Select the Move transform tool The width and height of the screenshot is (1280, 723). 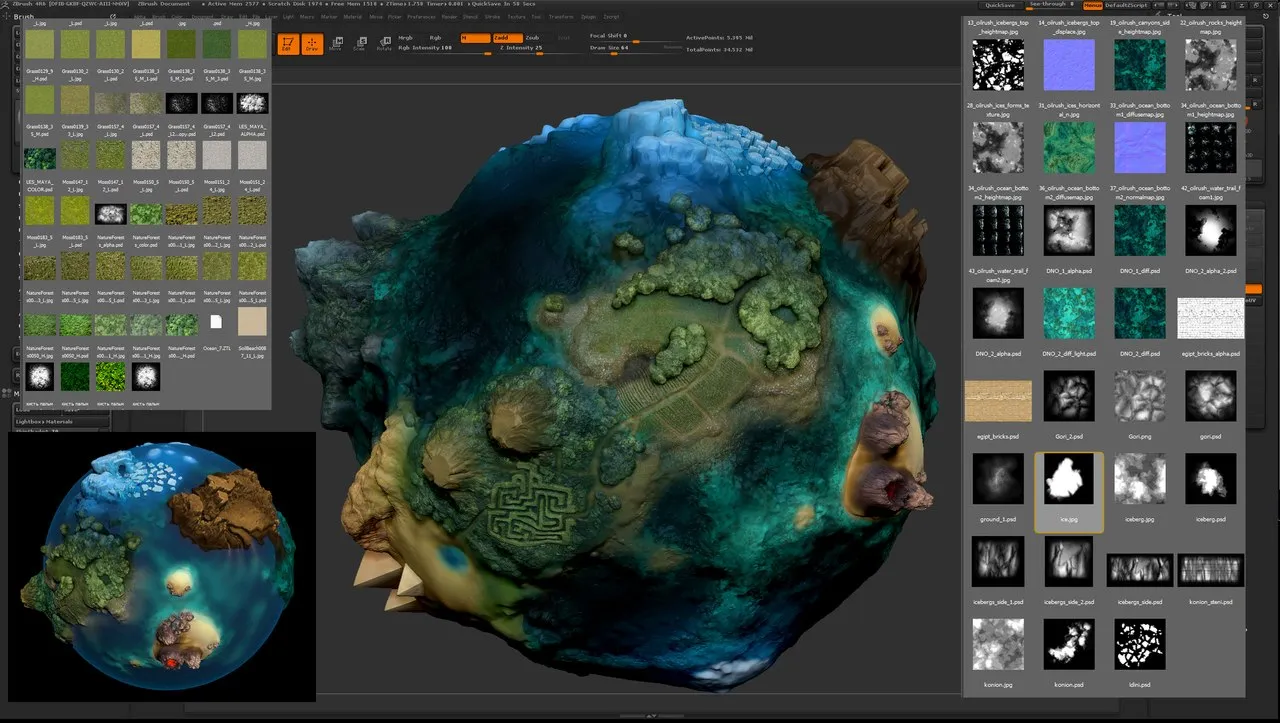coord(336,44)
